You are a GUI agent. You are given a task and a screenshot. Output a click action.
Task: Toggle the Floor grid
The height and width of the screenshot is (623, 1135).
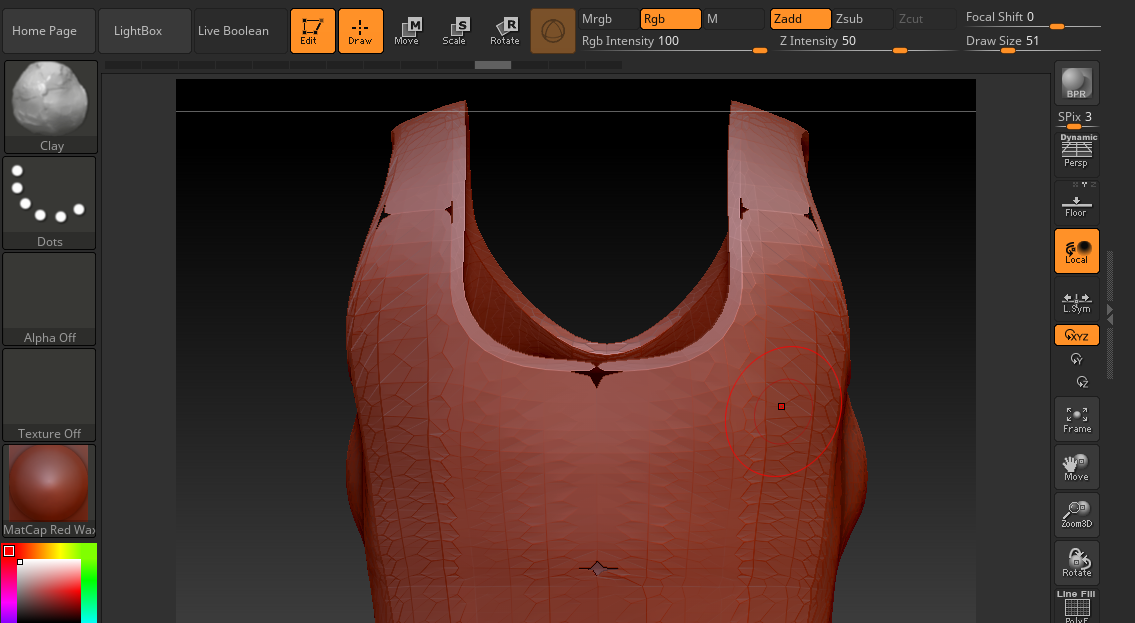pyautogui.click(x=1076, y=203)
